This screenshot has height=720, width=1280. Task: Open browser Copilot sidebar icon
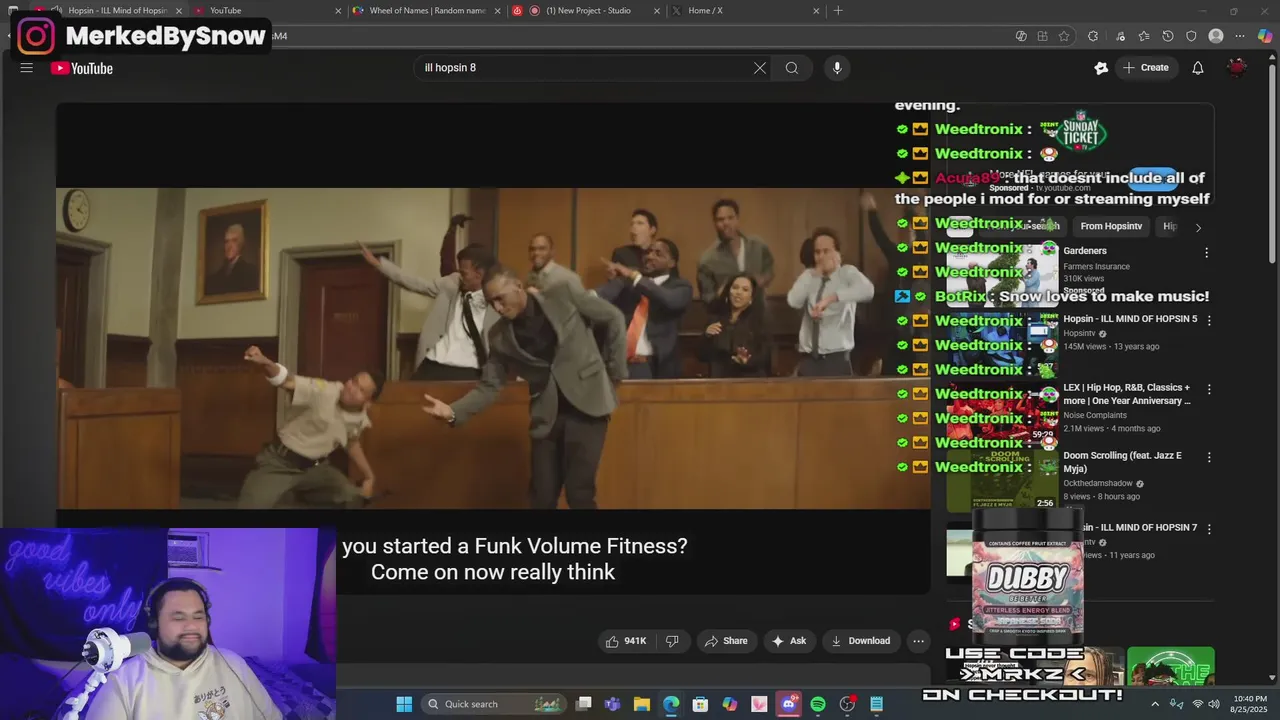tap(1265, 36)
